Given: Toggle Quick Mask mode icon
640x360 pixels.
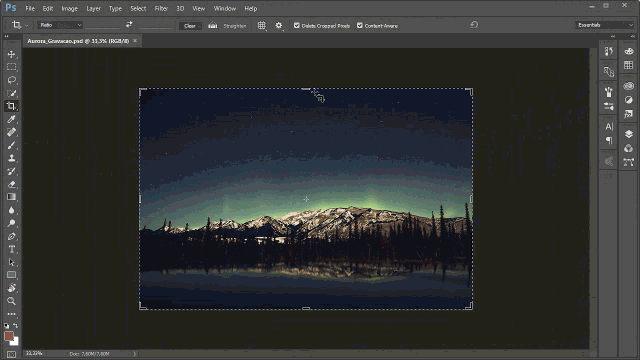Looking at the screenshot, I should pyautogui.click(x=11, y=354).
